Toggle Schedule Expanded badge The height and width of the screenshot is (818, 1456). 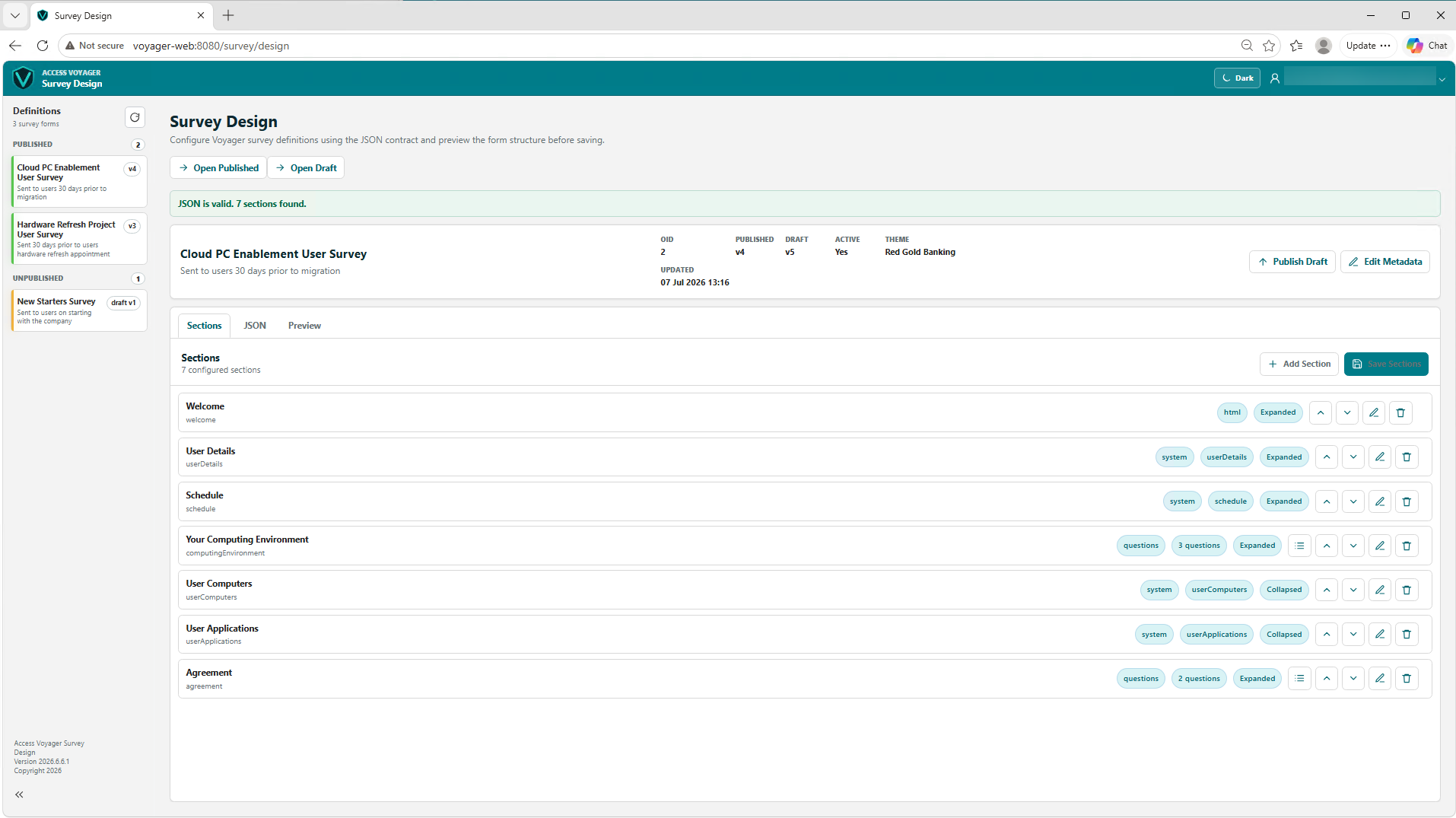pyautogui.click(x=1284, y=501)
